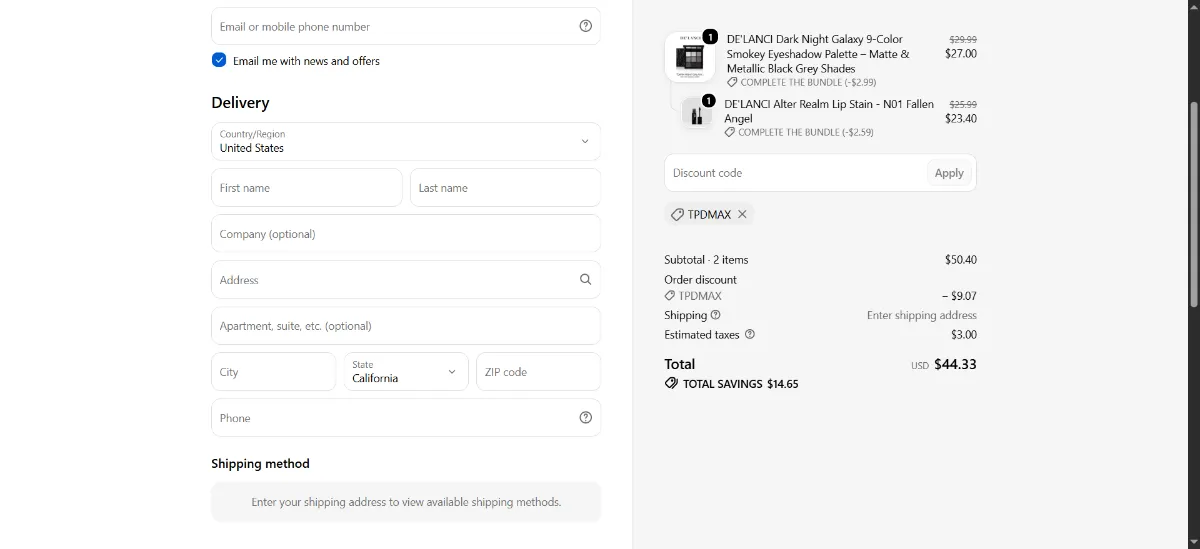Remove the TPDMAX discount code tag
The image size is (1200, 549).
tap(742, 214)
